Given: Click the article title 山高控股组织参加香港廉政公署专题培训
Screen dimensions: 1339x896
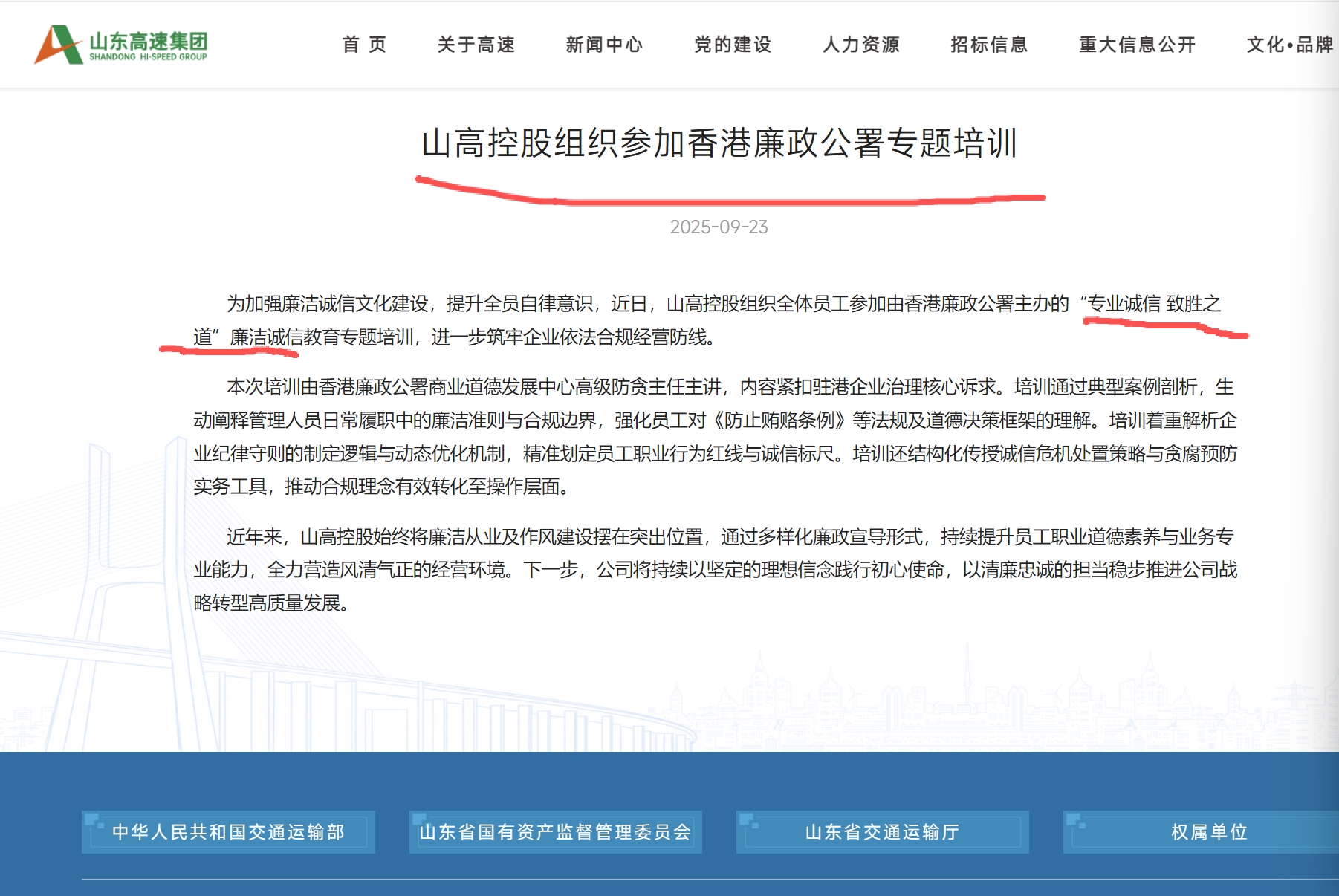Looking at the screenshot, I should 719,143.
